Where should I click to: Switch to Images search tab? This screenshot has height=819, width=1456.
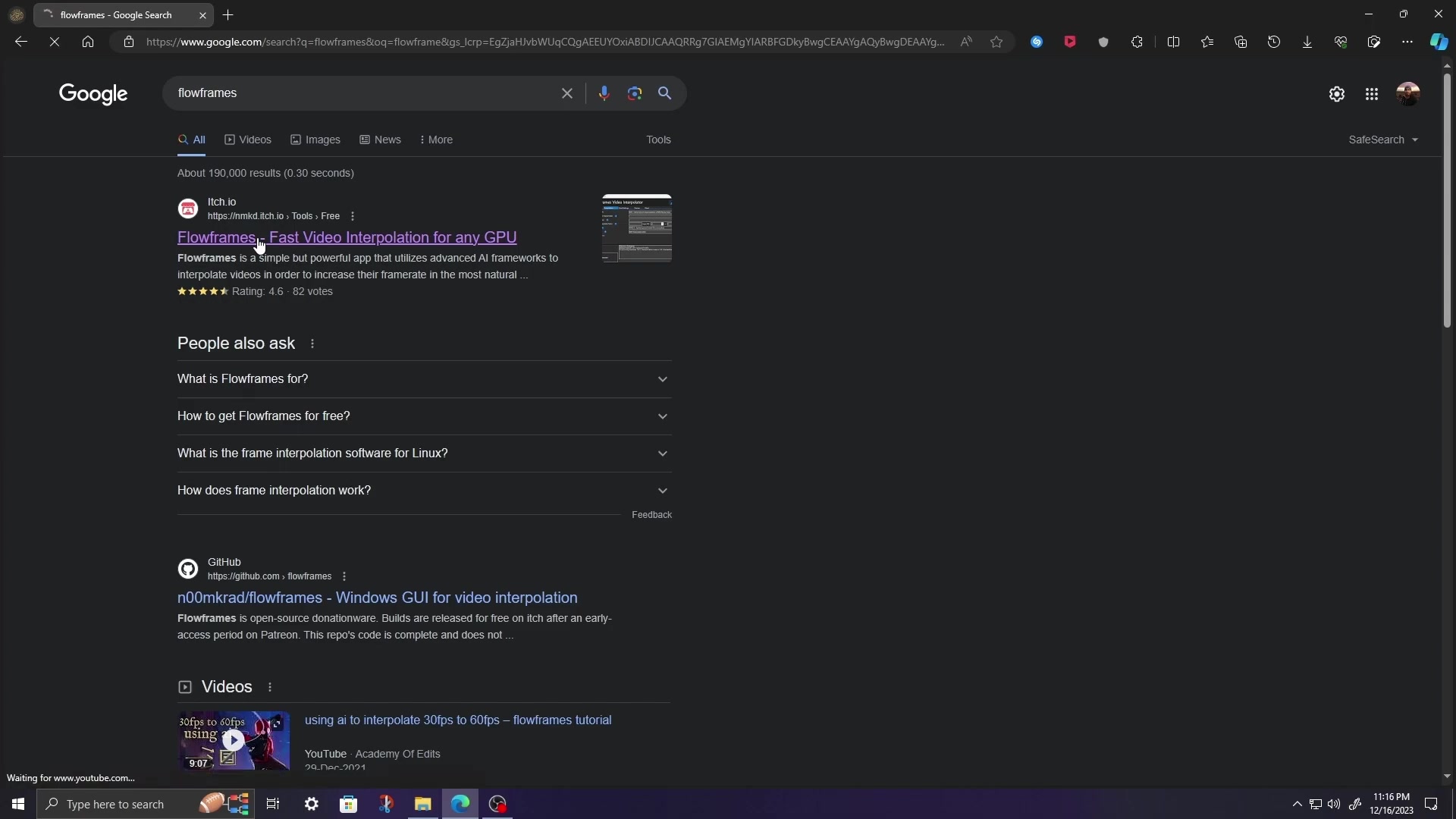point(315,140)
